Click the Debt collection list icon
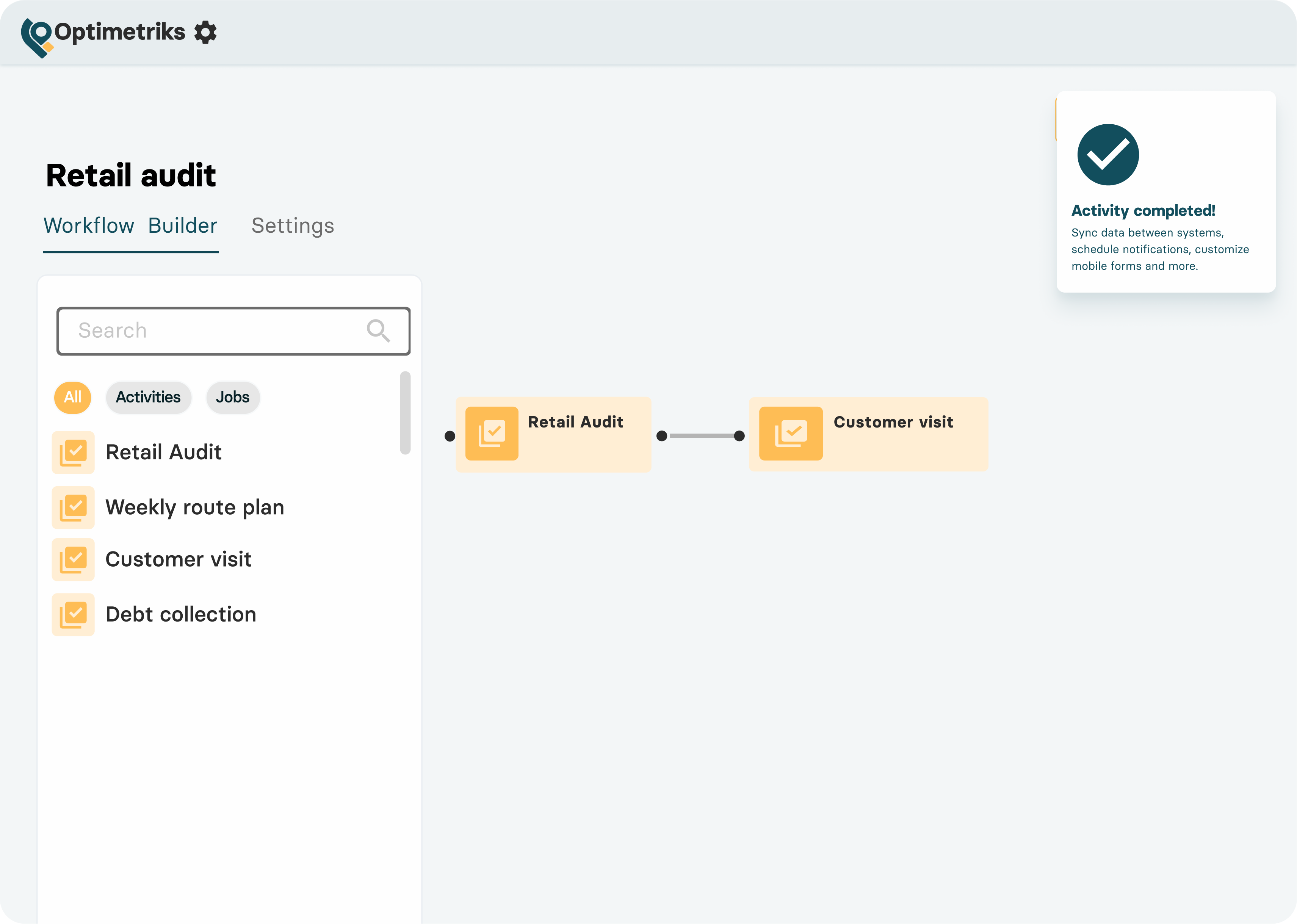The width and height of the screenshot is (1297, 924). click(74, 614)
